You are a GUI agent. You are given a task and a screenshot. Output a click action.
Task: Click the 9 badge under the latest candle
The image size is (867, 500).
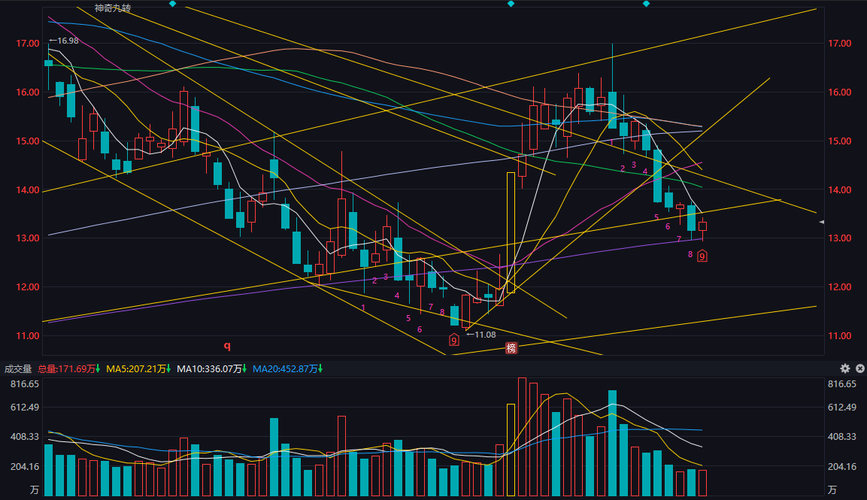pyautogui.click(x=702, y=256)
